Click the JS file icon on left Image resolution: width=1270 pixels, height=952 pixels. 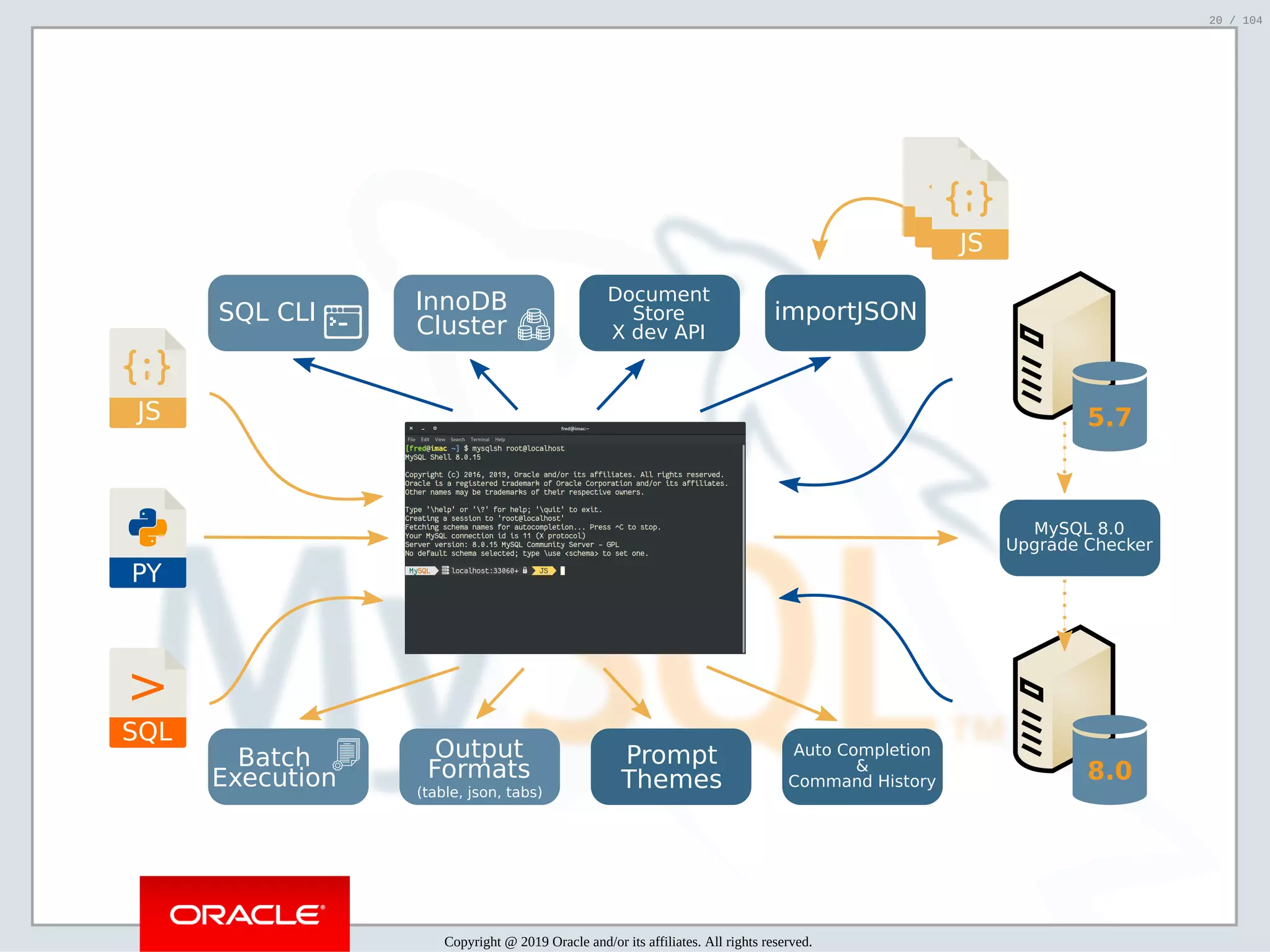pos(148,378)
